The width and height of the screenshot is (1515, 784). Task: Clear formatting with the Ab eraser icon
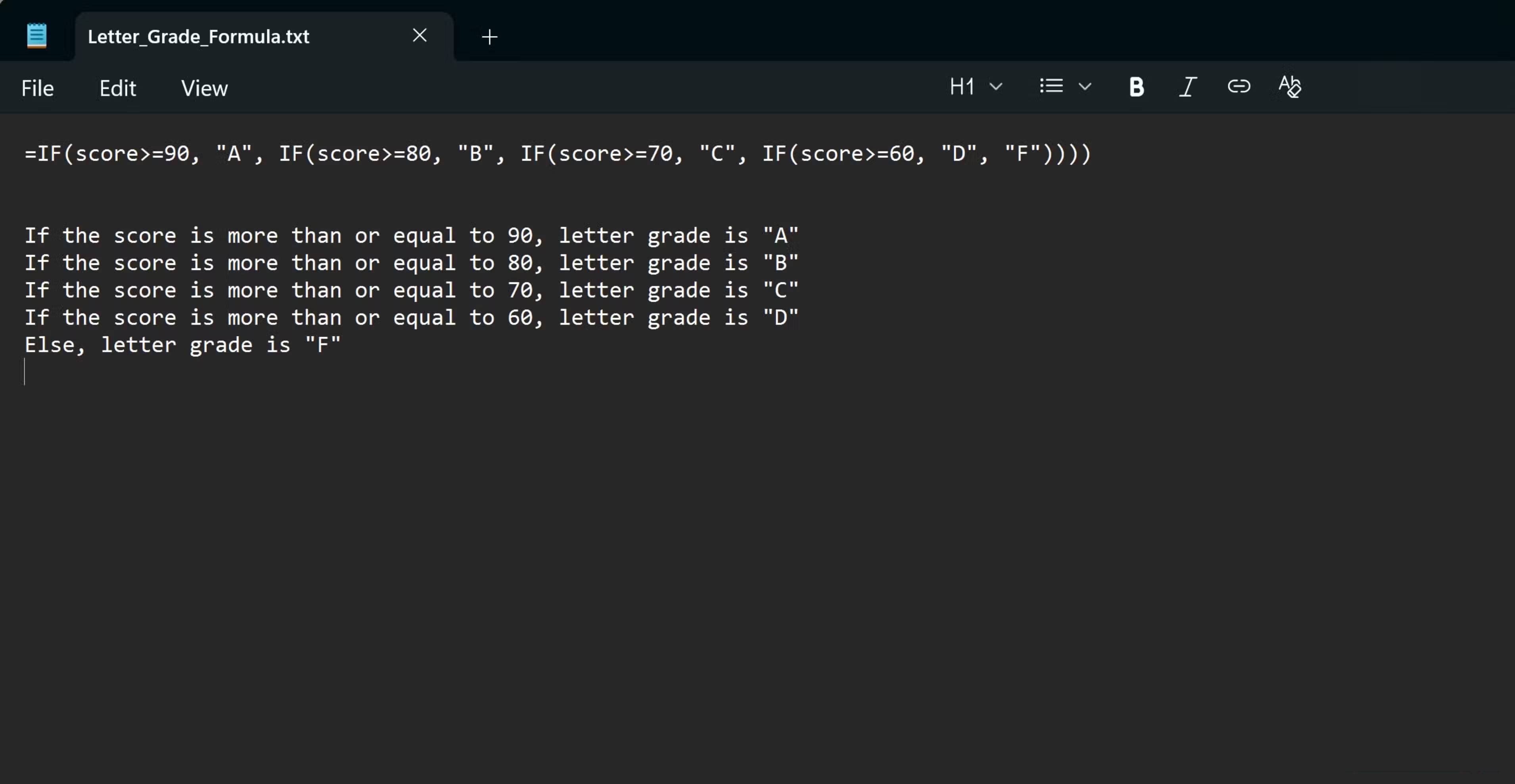1290,87
